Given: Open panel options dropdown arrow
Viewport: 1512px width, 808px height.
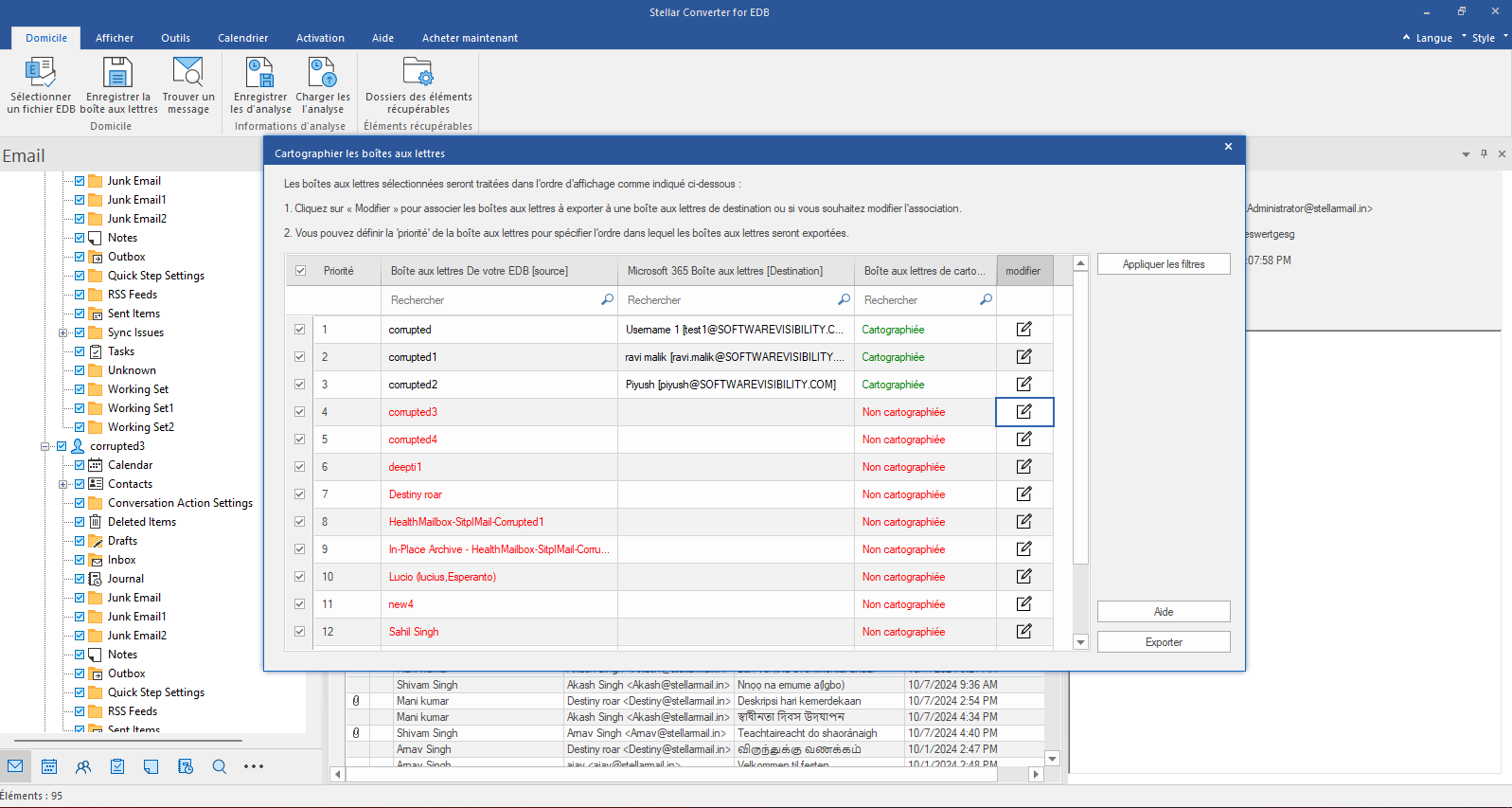Looking at the screenshot, I should coord(1466,154).
